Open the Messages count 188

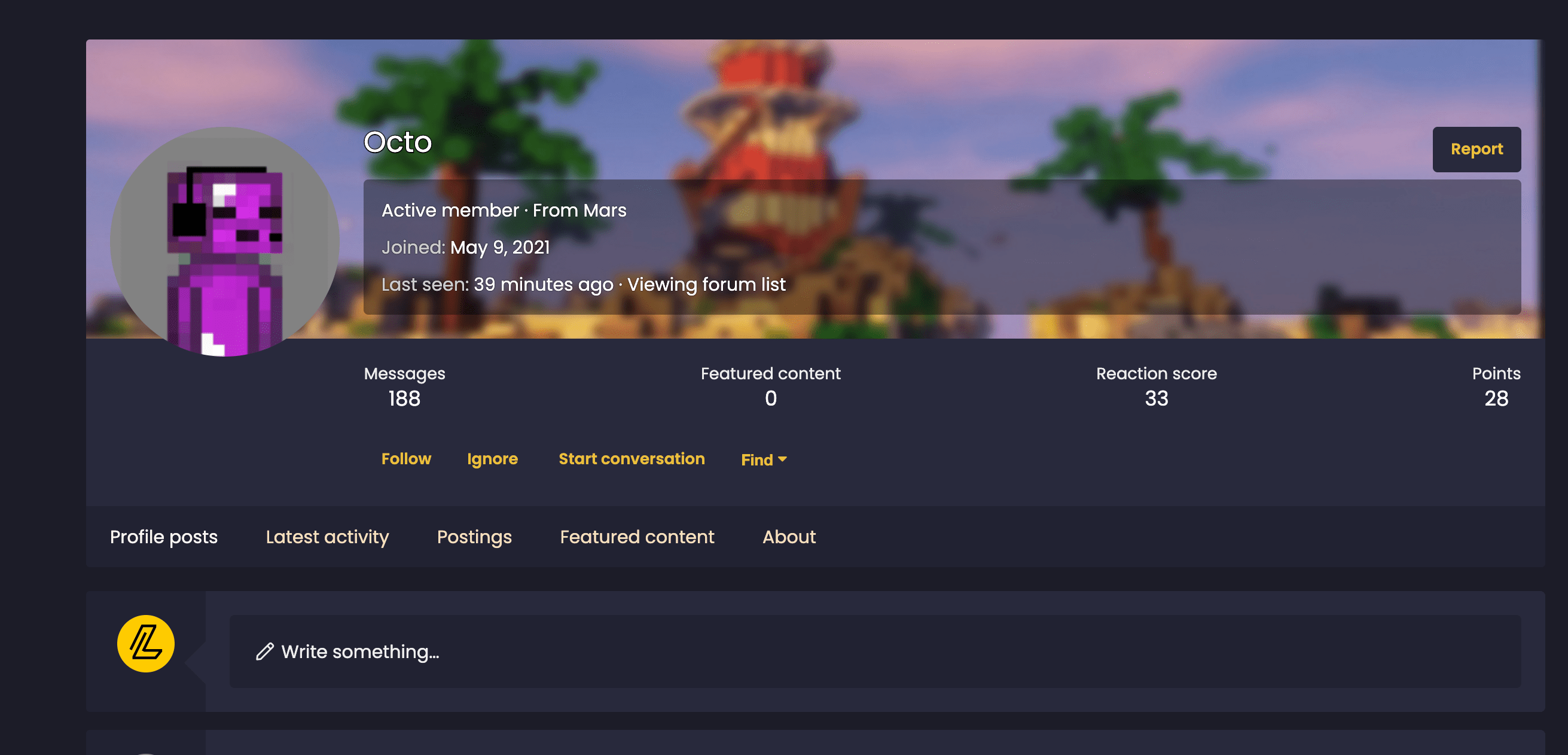[x=404, y=398]
